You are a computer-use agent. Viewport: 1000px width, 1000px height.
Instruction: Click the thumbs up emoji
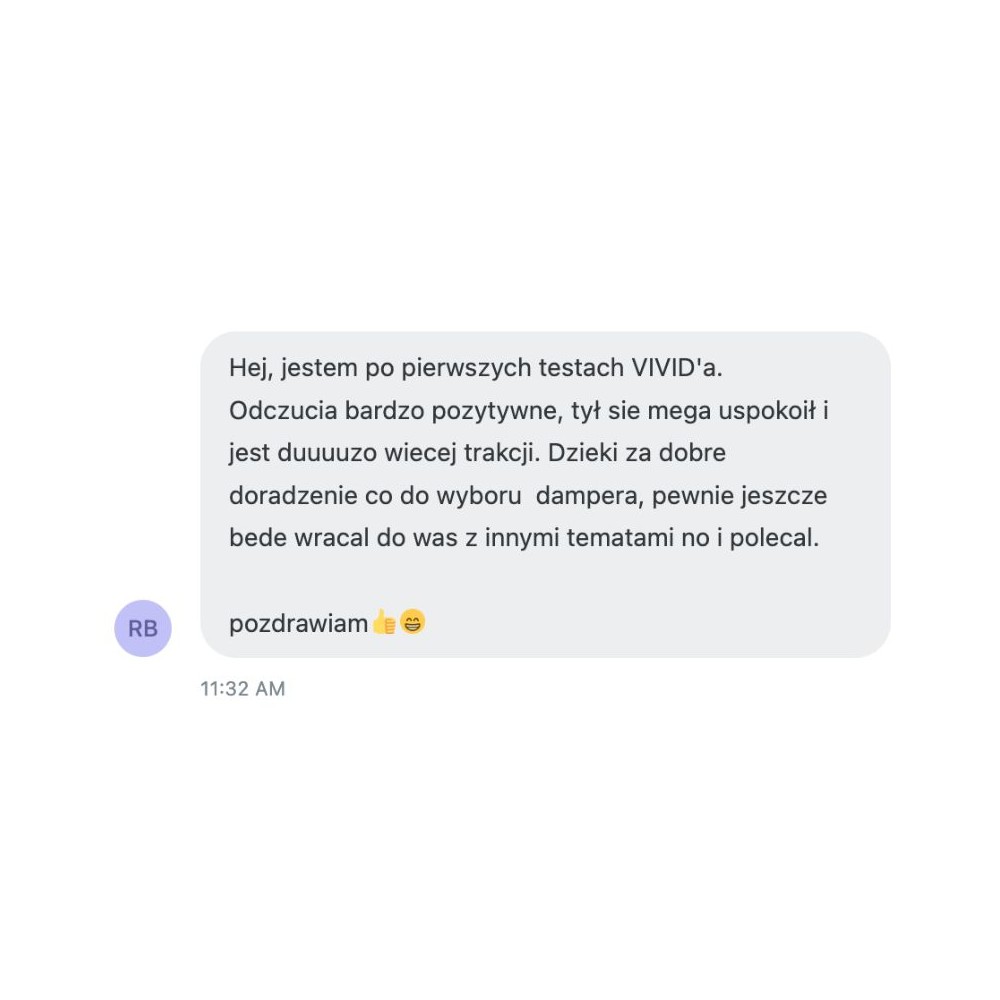[x=384, y=622]
